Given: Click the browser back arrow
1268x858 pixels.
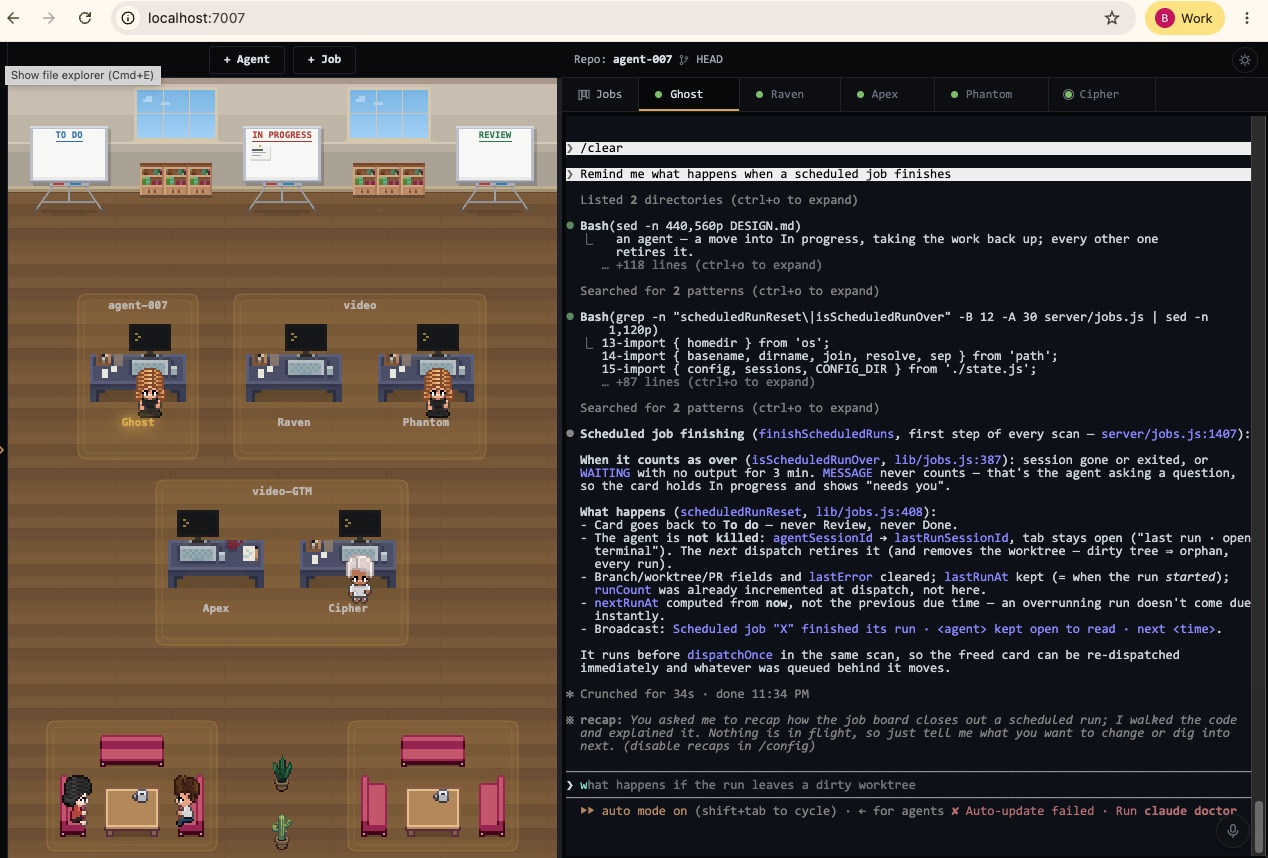Looking at the screenshot, I should [14, 18].
